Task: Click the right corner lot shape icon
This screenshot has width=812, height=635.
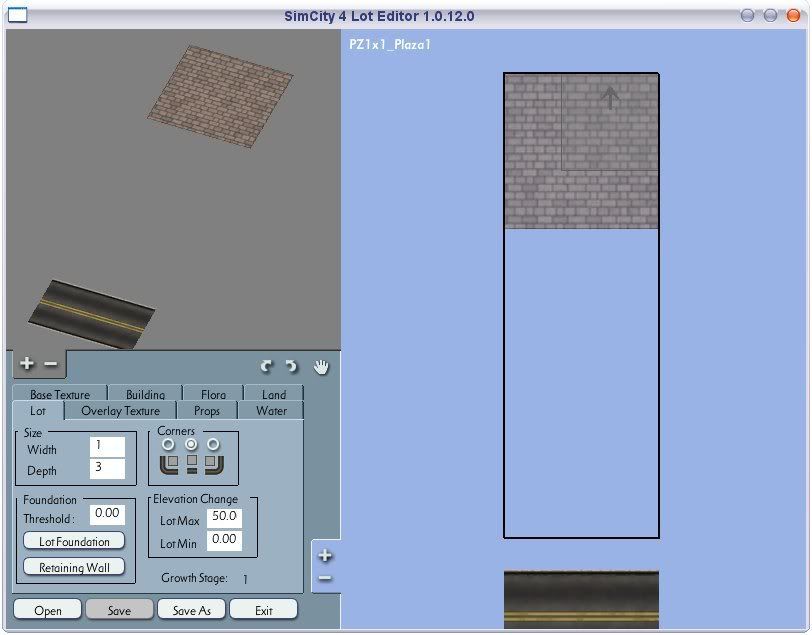Action: (214, 464)
